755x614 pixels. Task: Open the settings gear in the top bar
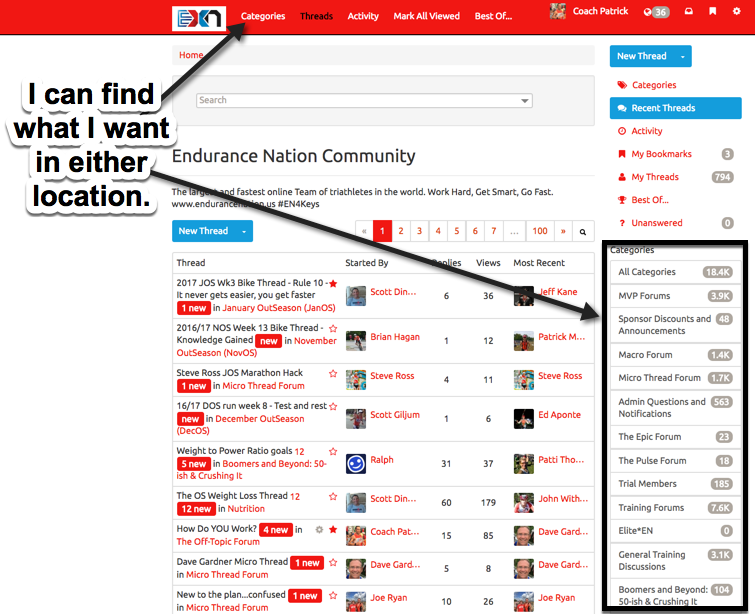737,11
